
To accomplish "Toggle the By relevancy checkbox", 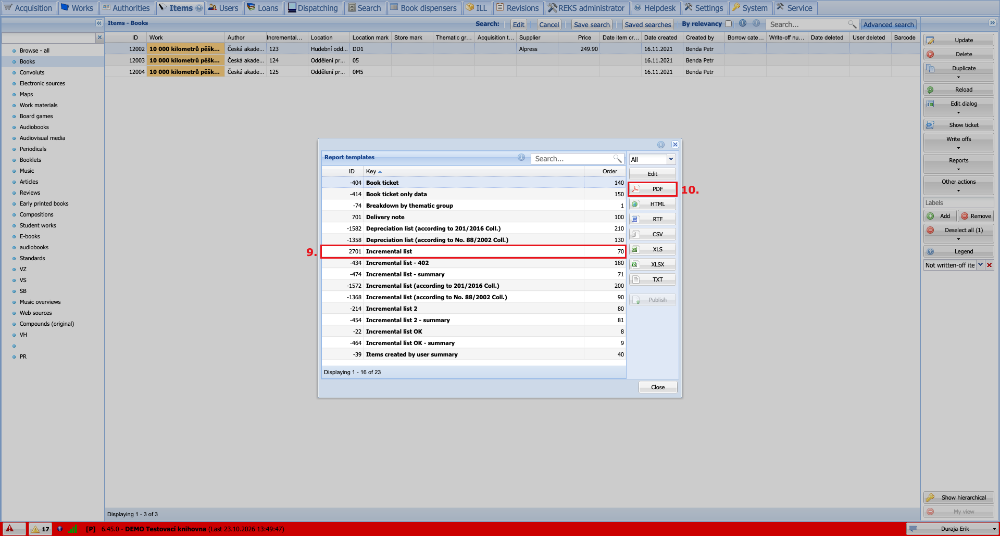I will click(x=729, y=24).
